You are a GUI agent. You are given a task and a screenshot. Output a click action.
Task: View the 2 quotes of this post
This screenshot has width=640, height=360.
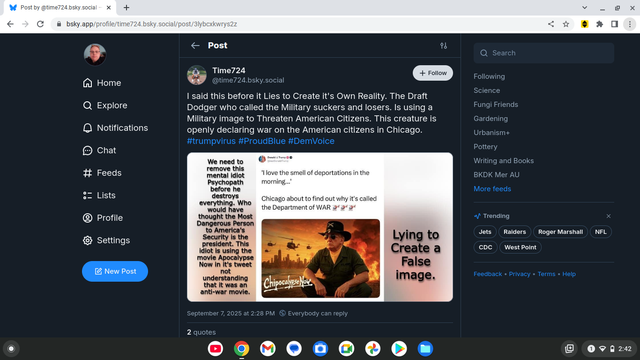(201, 332)
